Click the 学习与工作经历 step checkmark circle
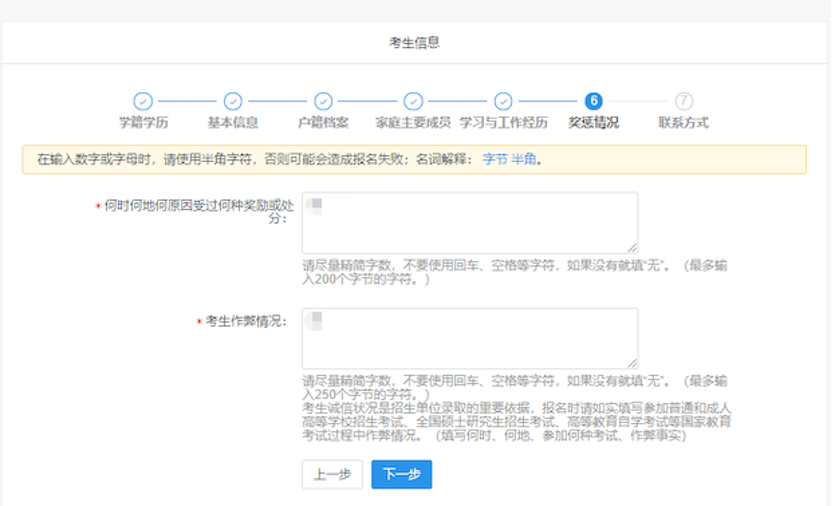 [x=503, y=101]
